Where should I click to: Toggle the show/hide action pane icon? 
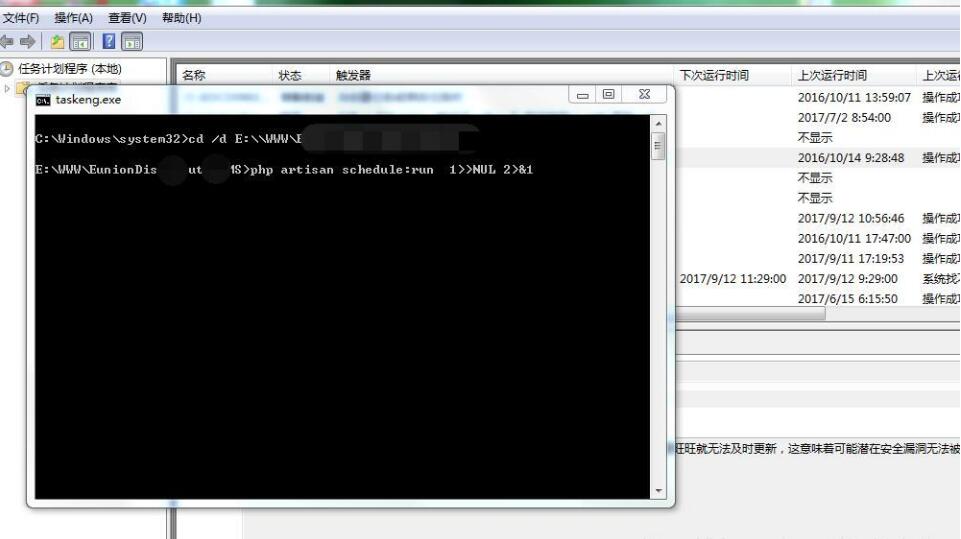pos(132,42)
